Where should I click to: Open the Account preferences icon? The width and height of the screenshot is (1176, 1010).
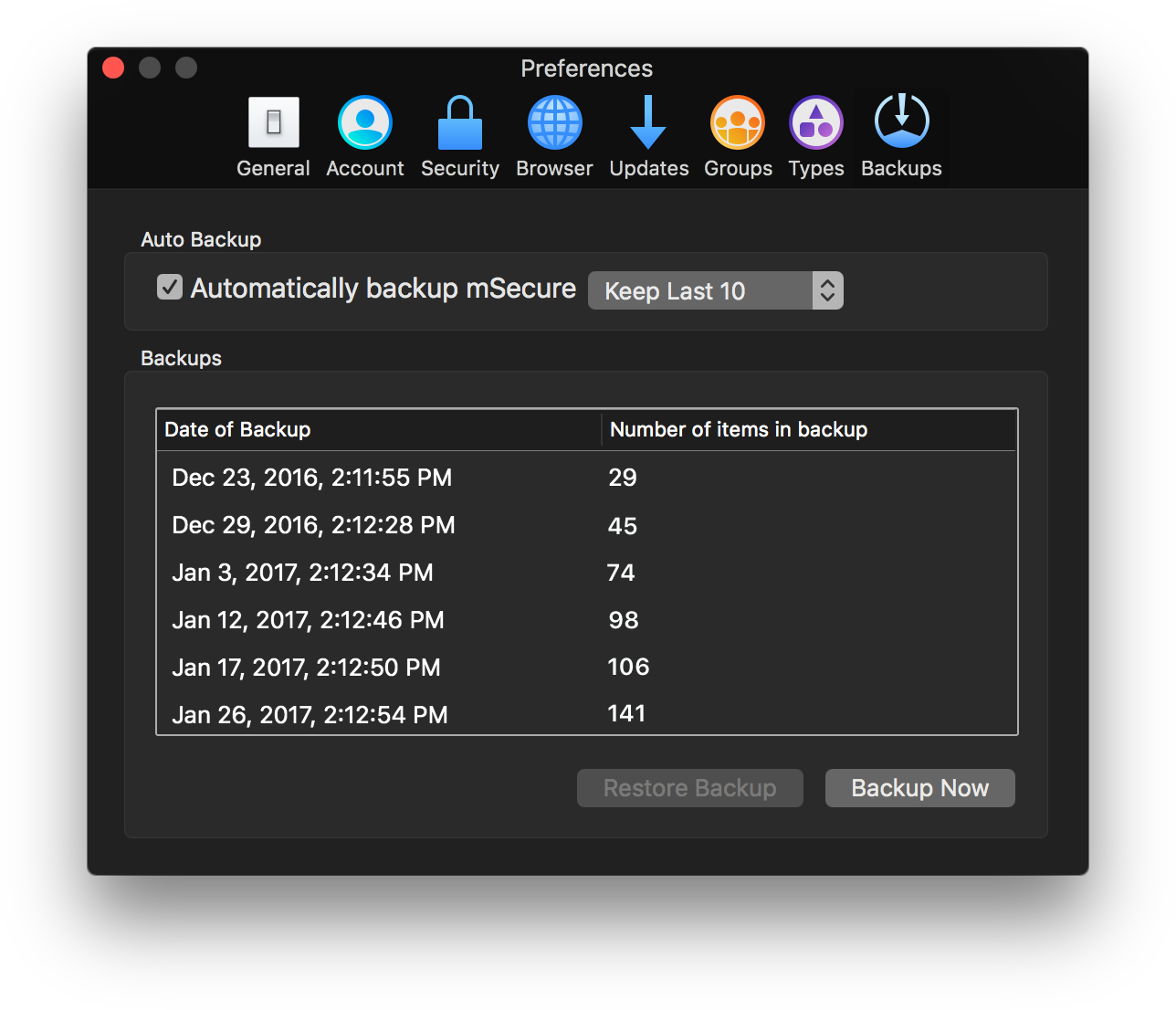[x=365, y=122]
